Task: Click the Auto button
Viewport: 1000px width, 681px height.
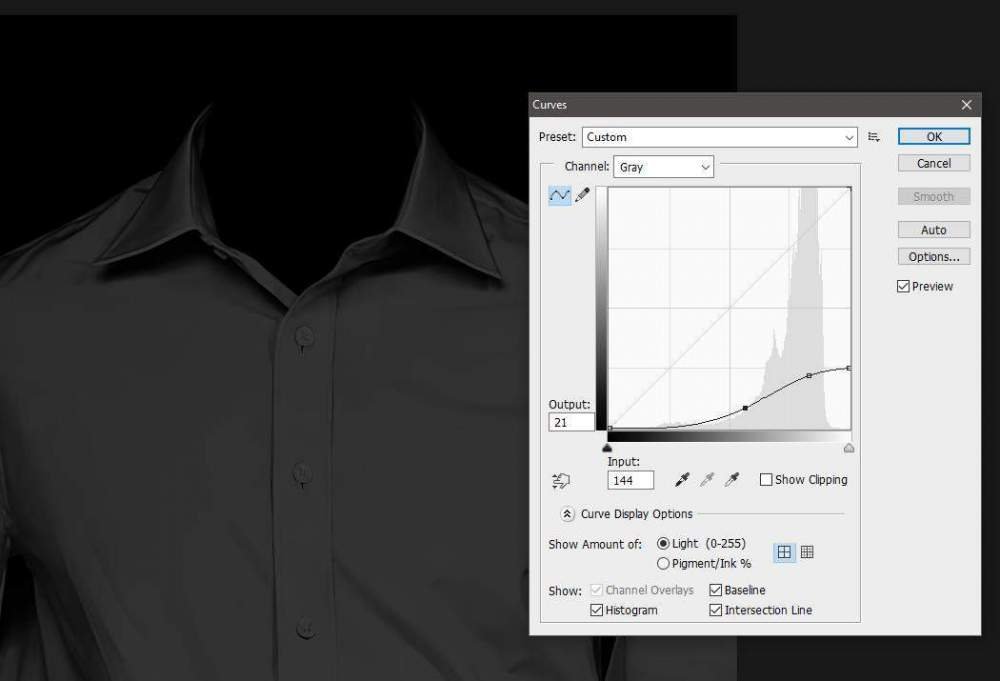Action: tap(933, 230)
